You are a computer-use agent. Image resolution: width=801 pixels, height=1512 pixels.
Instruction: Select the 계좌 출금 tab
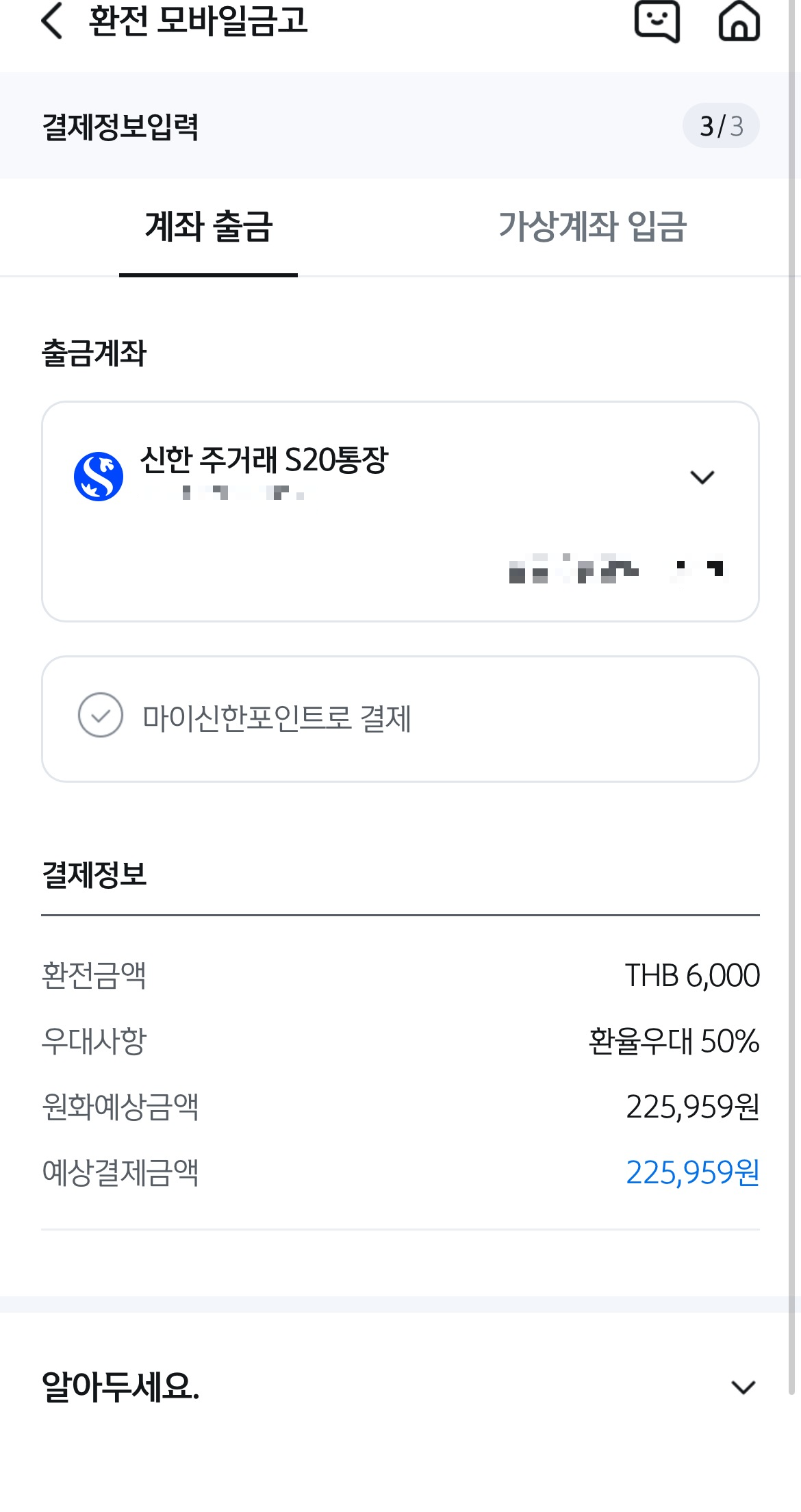[x=209, y=227]
